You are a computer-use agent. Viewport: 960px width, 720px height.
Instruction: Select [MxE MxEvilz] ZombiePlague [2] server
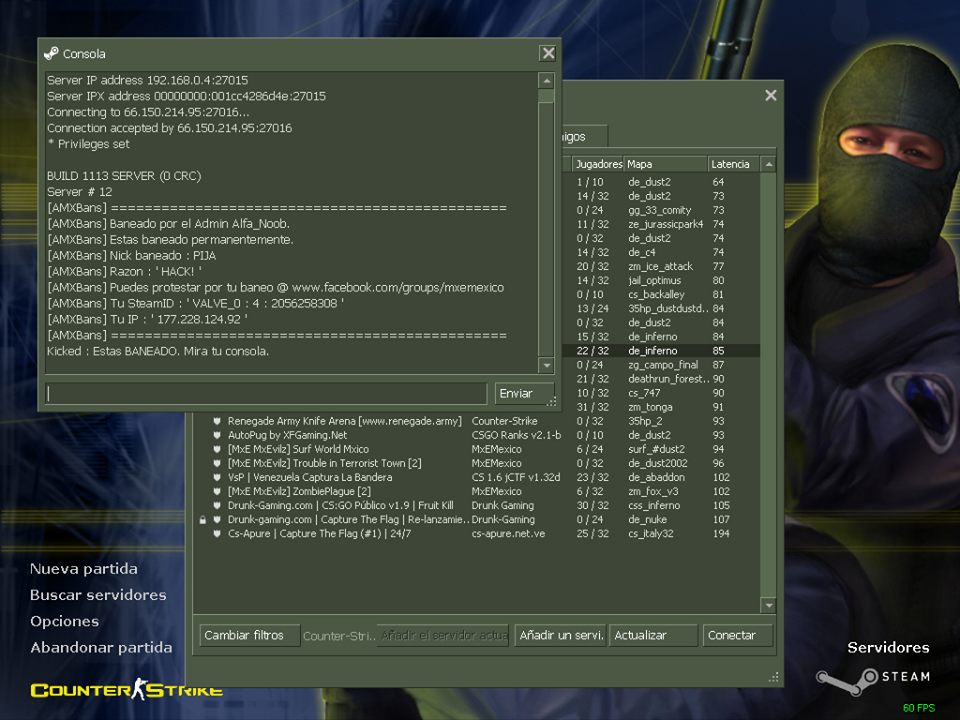pos(478,492)
